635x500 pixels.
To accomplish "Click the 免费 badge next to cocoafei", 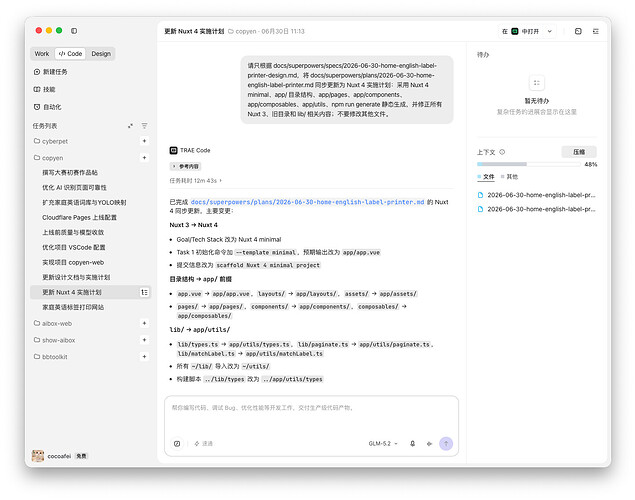I will [x=81, y=456].
